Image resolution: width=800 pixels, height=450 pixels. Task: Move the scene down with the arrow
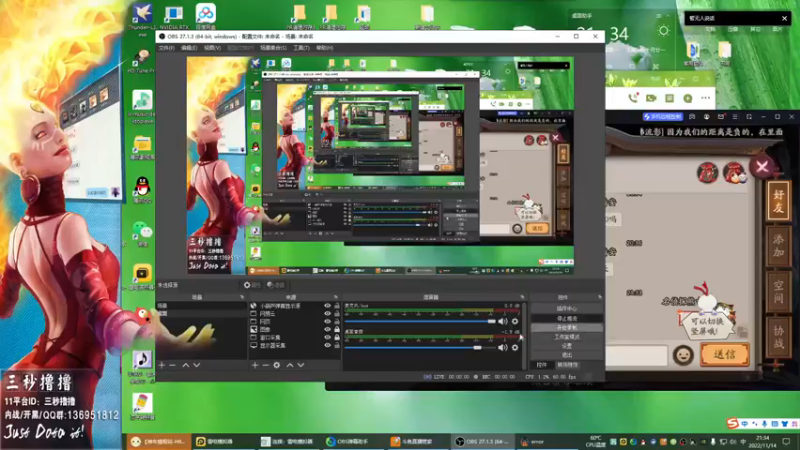click(x=196, y=365)
